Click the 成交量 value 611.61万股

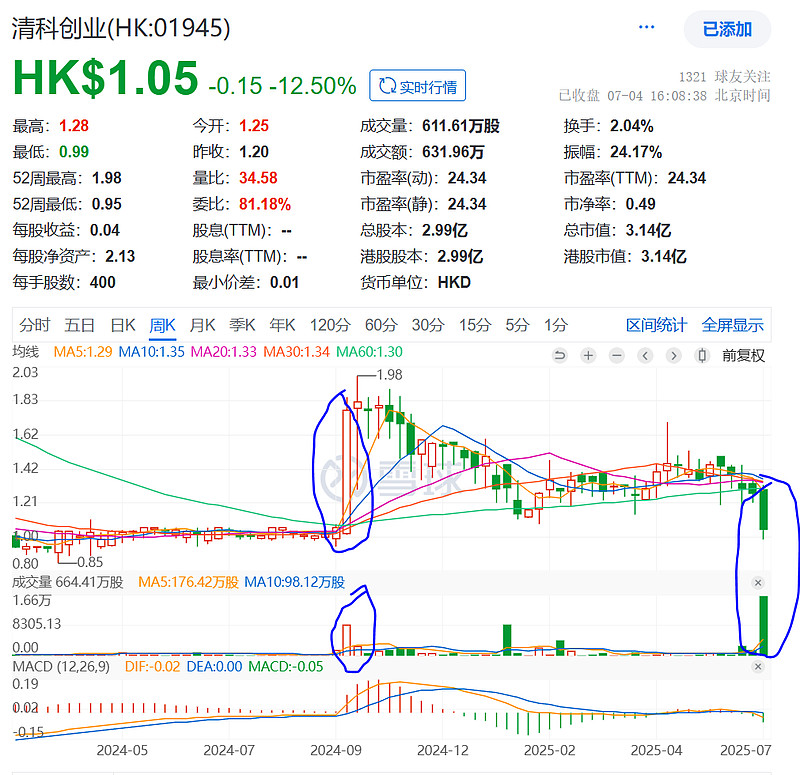pyautogui.click(x=461, y=126)
